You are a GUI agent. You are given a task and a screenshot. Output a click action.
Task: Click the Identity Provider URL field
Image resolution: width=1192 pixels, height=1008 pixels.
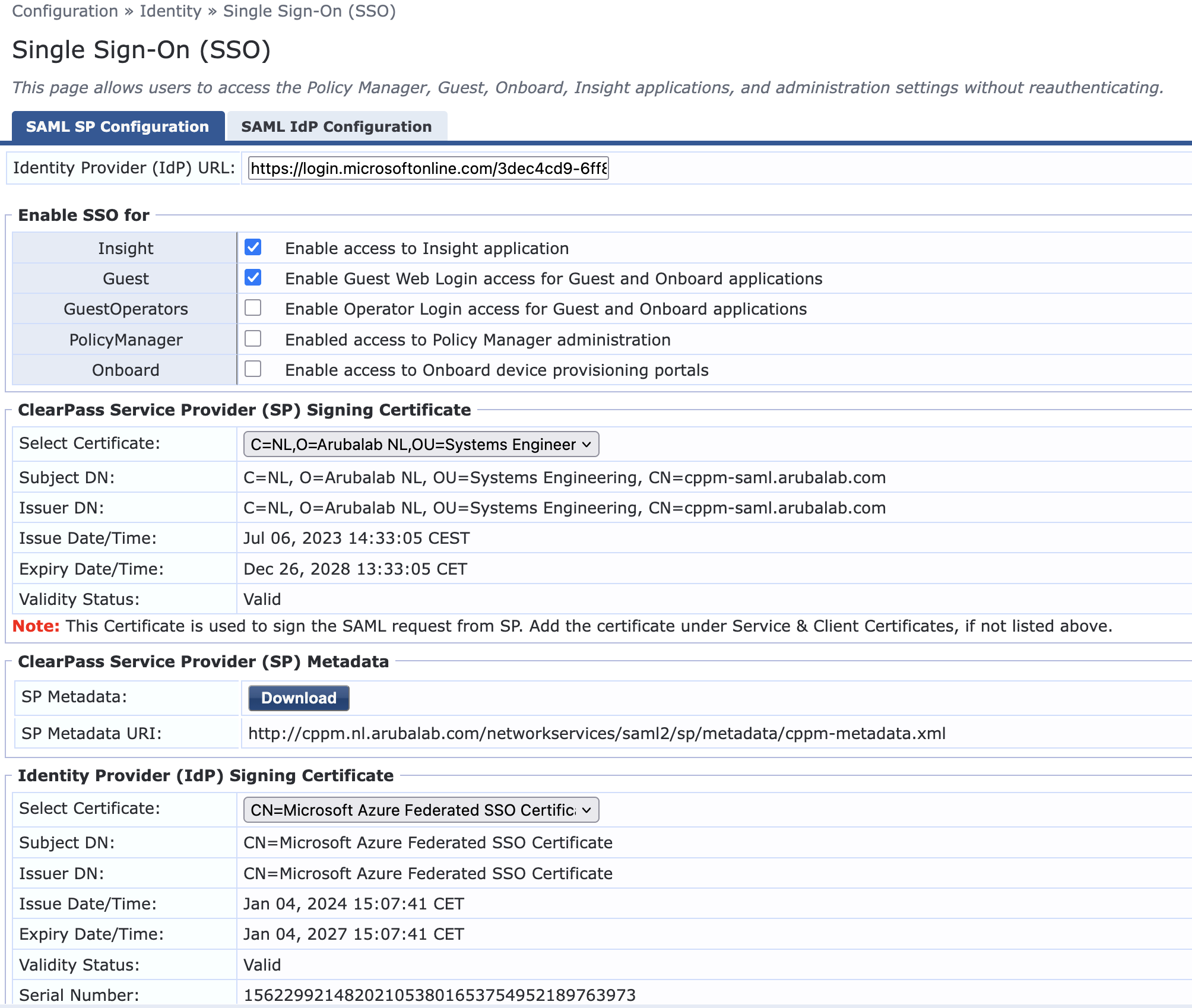click(x=428, y=169)
